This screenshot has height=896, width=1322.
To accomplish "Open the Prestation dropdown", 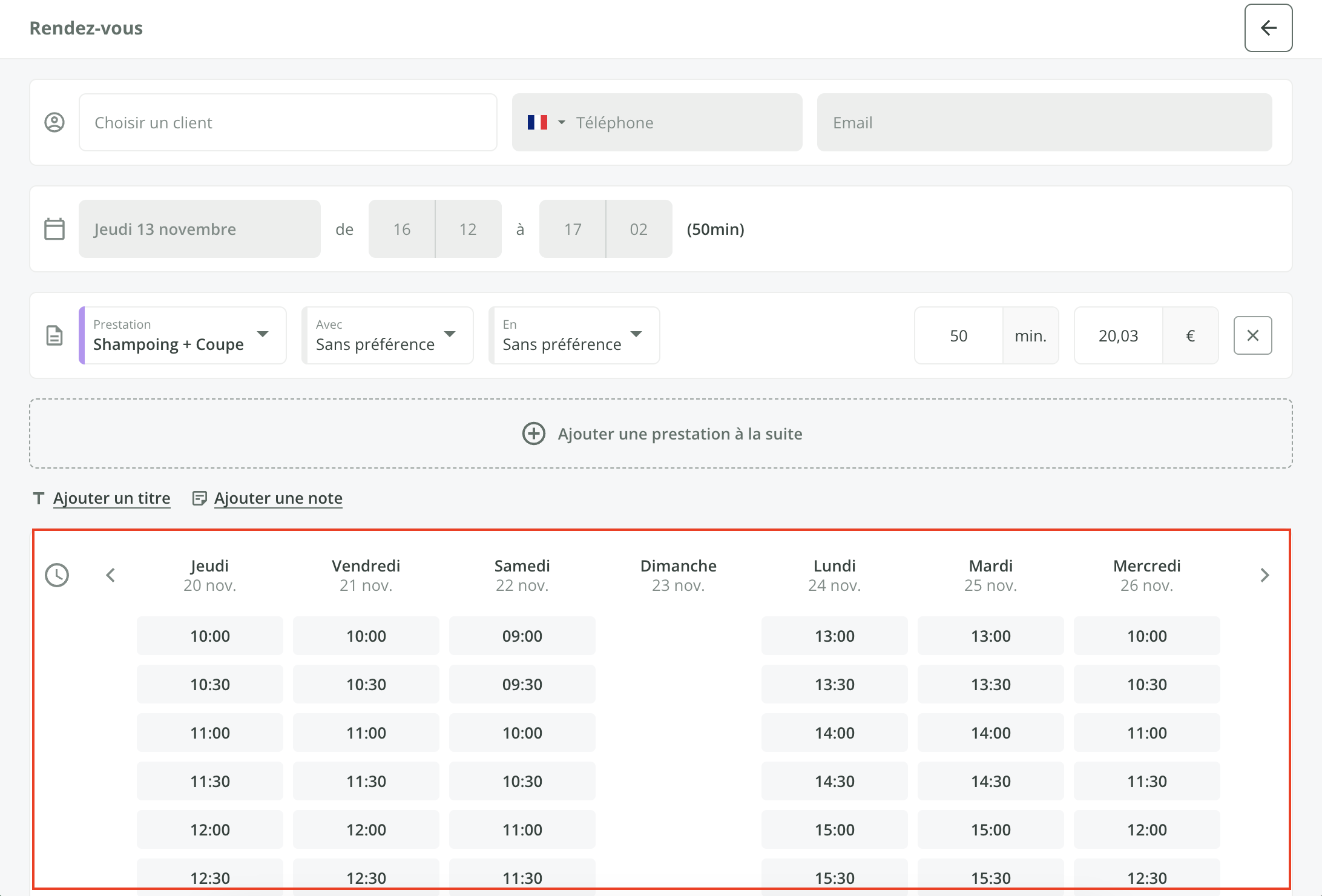I will 183,335.
